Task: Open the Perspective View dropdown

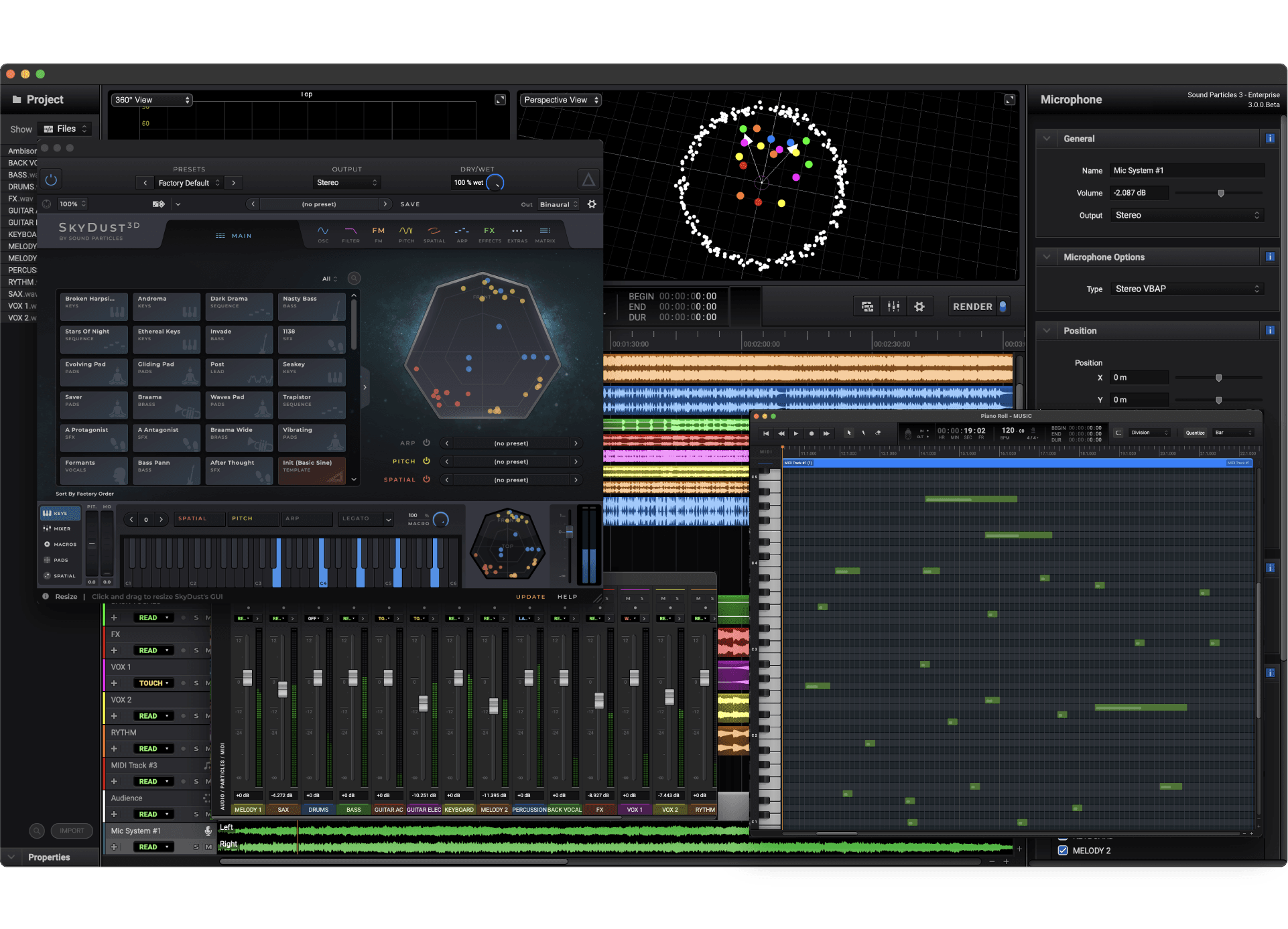Action: 561,100
